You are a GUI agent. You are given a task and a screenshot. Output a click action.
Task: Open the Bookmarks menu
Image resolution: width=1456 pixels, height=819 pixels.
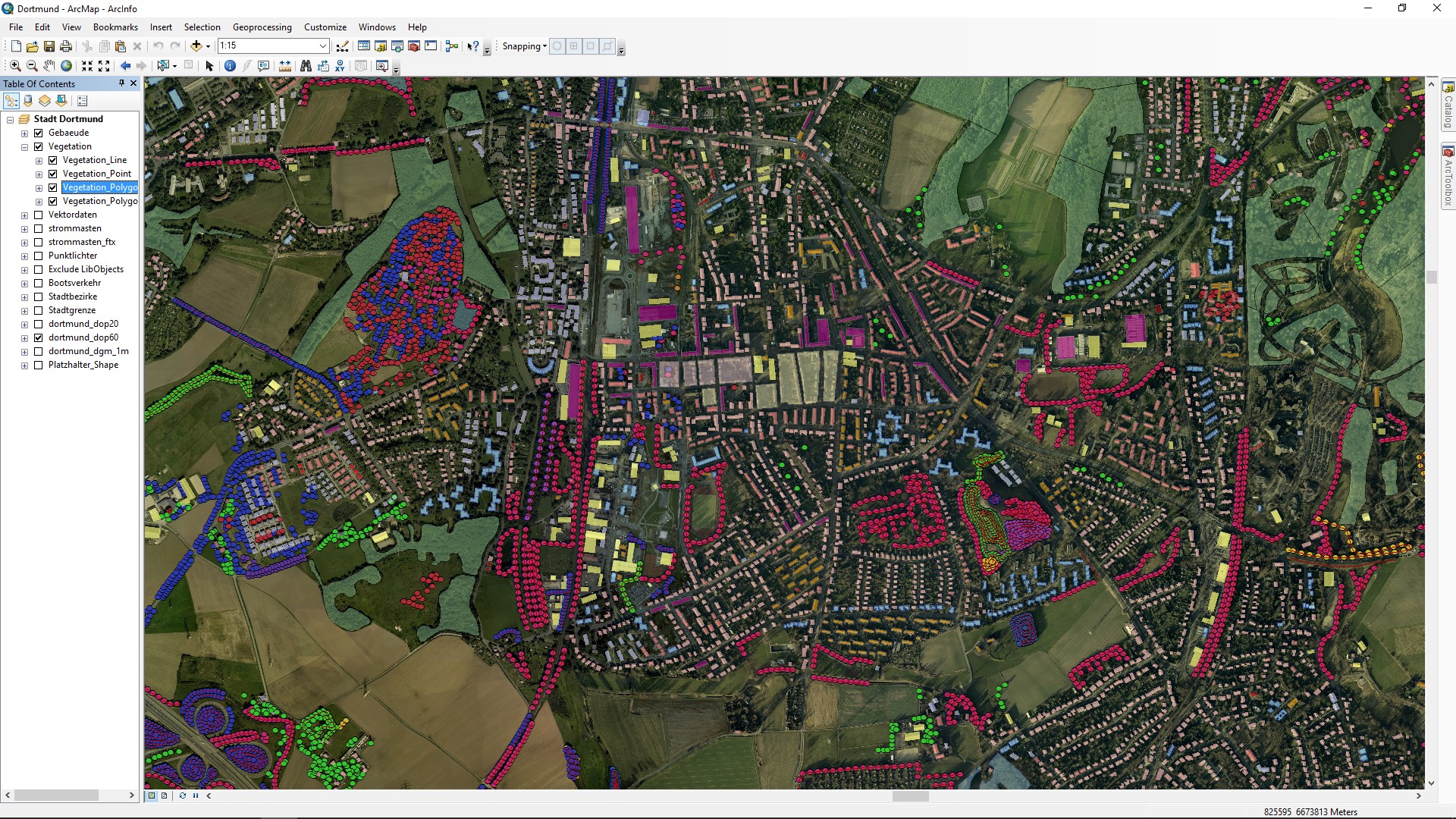click(115, 27)
